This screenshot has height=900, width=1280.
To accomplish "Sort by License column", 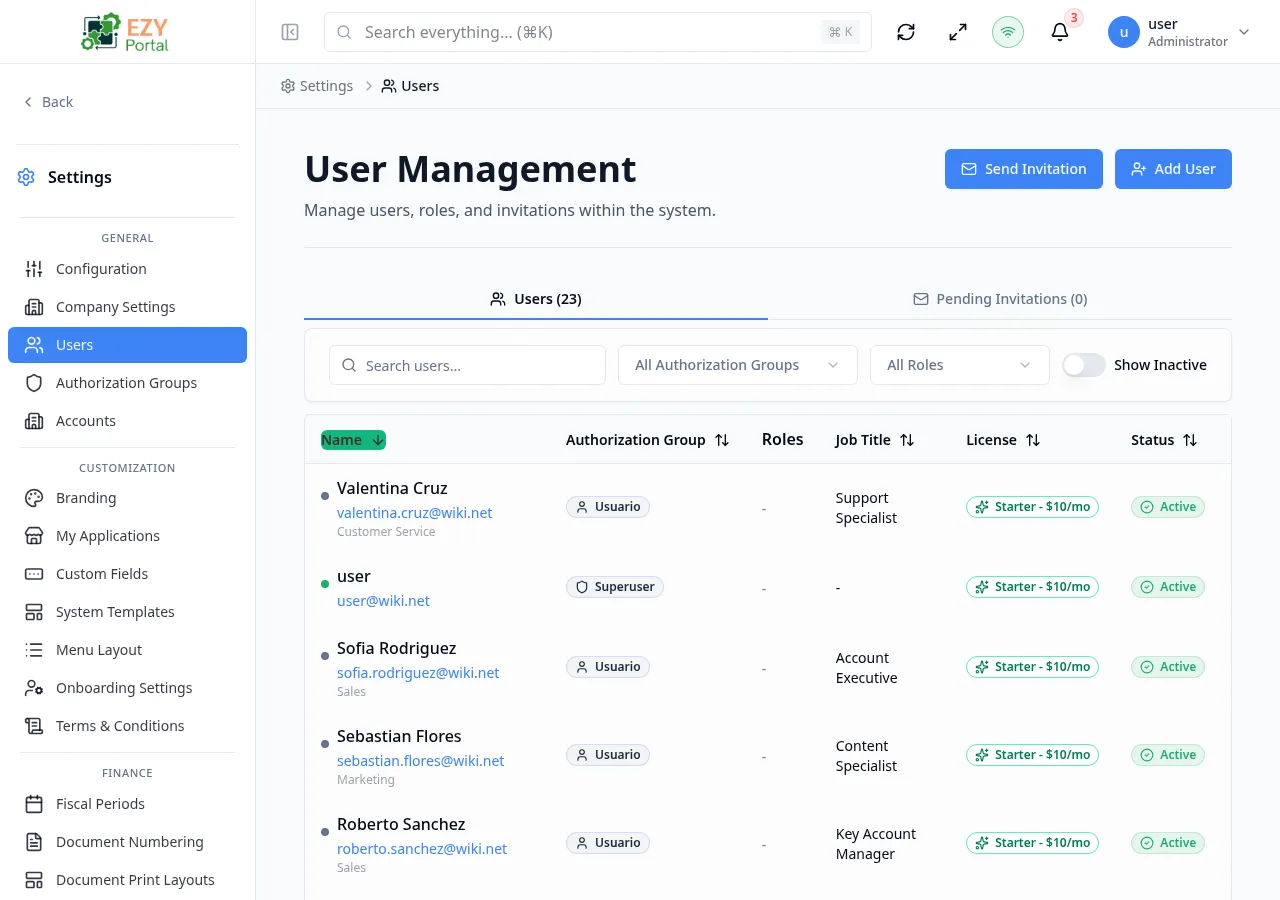I will (x=1003, y=440).
